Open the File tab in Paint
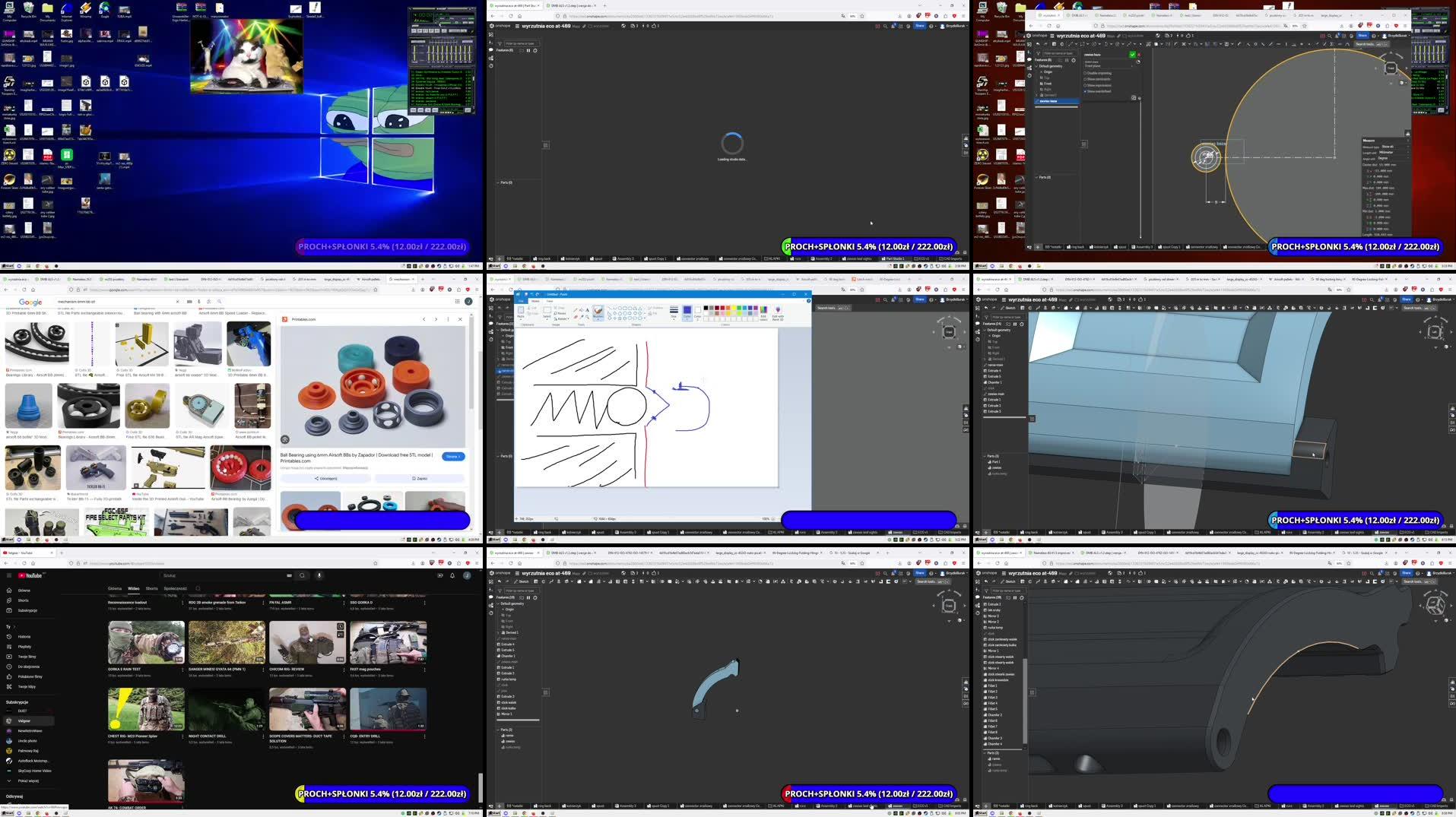Viewport: 1456px width, 817px height. (x=521, y=301)
